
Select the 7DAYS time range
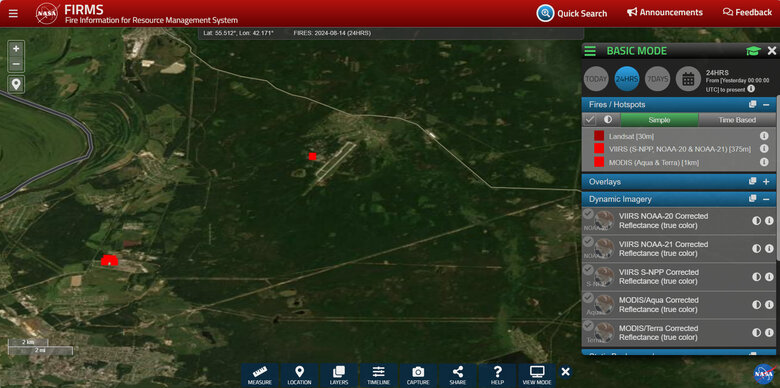658,79
